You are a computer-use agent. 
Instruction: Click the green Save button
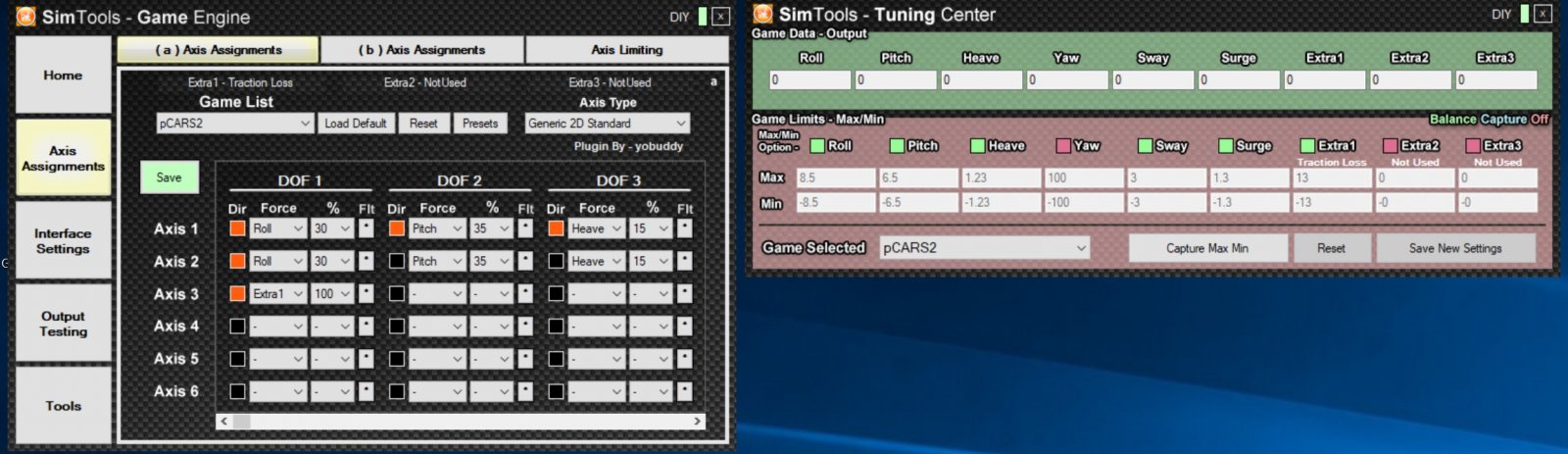click(x=169, y=177)
